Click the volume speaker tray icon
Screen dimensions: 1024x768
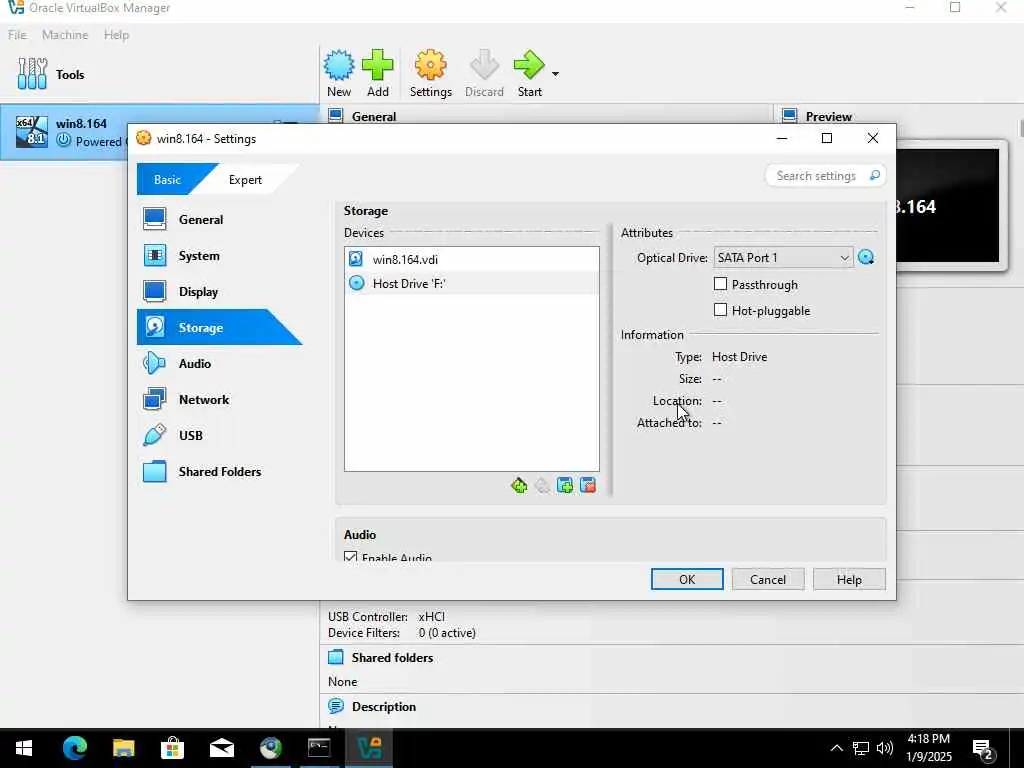885,748
